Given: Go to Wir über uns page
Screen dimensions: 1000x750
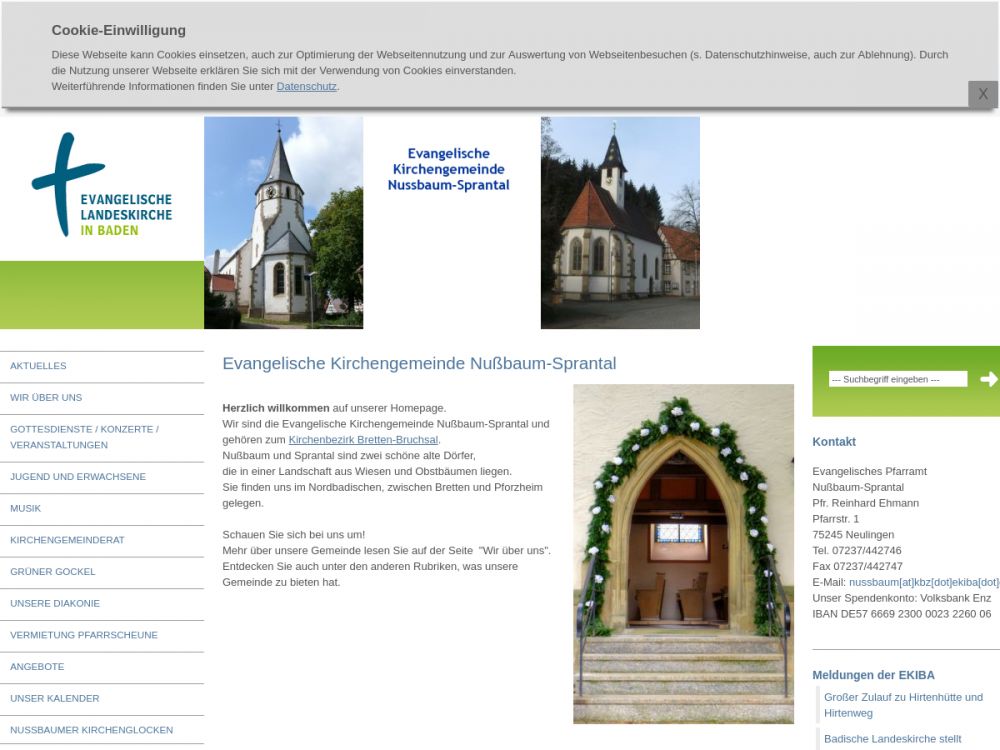Looking at the screenshot, I should pos(46,398).
